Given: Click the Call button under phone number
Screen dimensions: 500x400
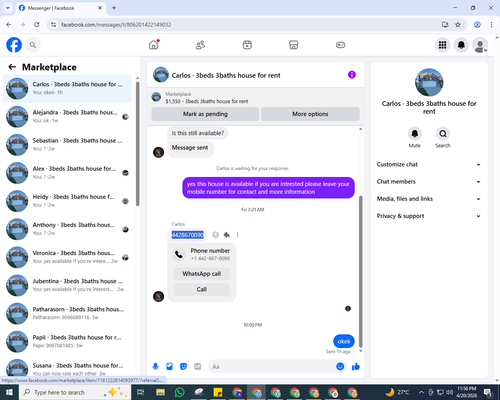Looking at the screenshot, I should [202, 289].
